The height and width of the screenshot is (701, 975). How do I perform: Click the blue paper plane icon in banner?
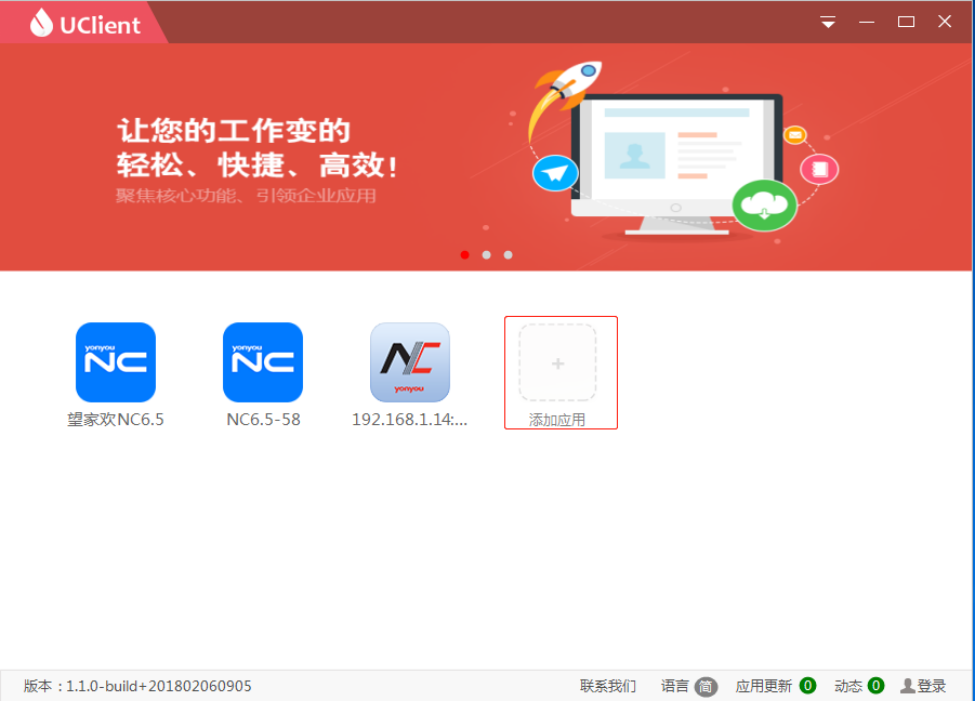click(555, 173)
